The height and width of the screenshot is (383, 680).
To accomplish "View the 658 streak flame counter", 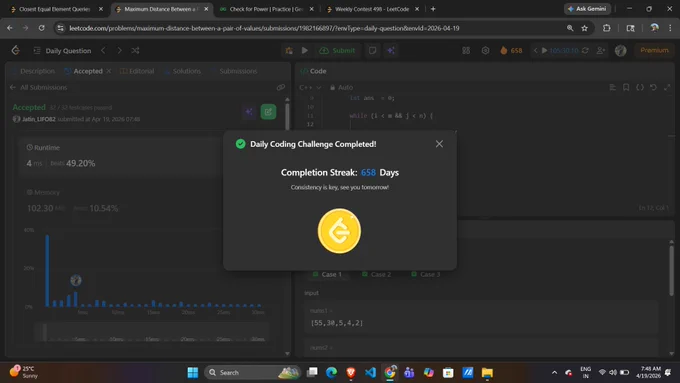I will click(x=511, y=51).
